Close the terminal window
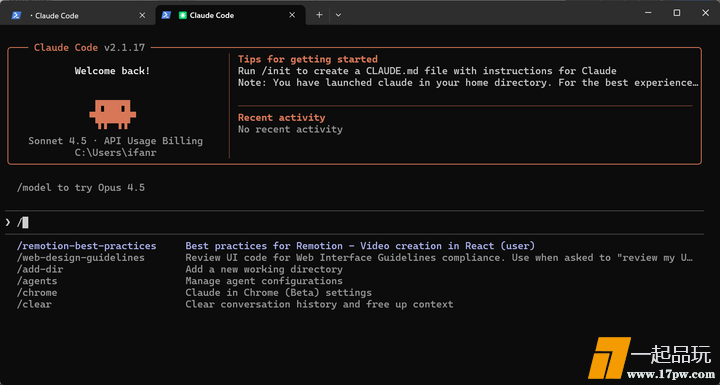720x385 pixels. 705,13
